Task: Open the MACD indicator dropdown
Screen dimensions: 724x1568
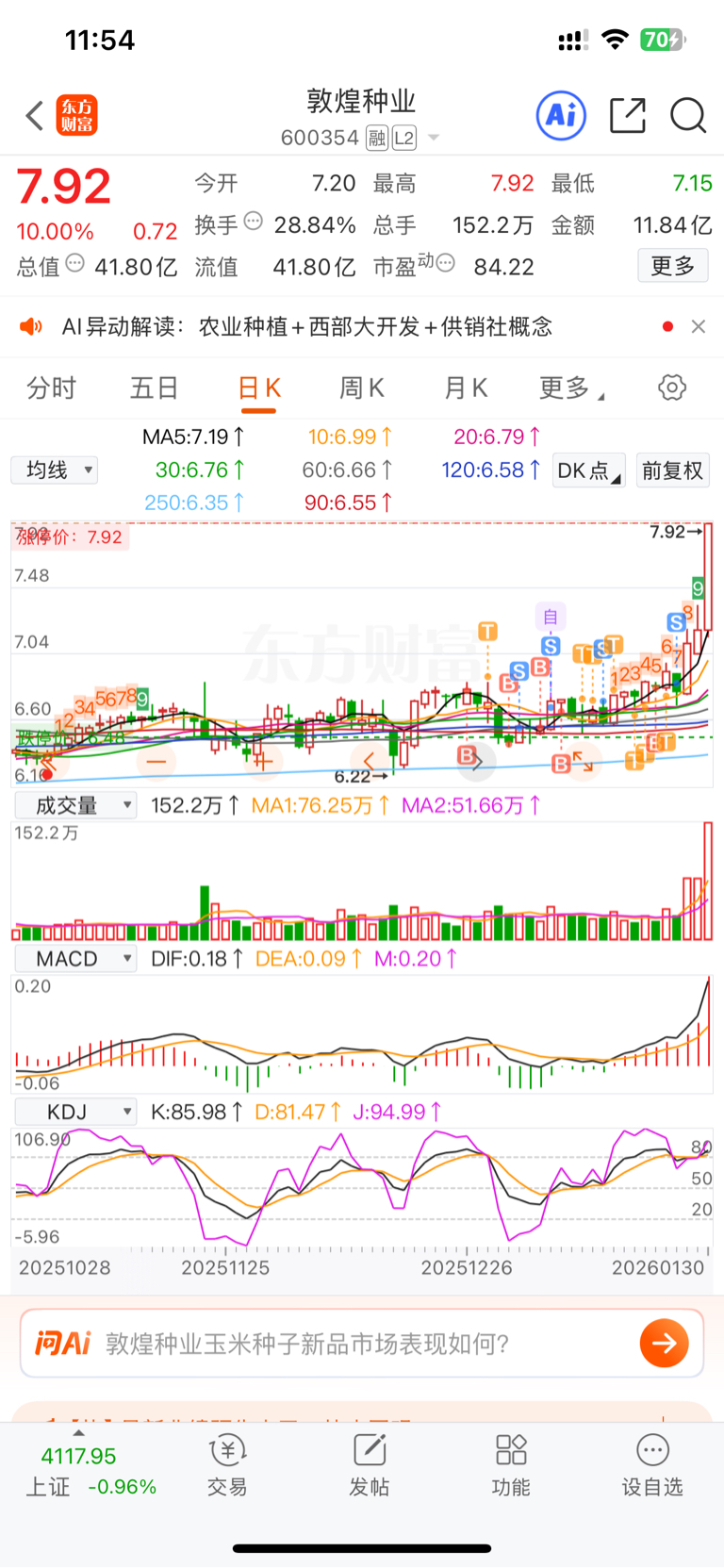Action: pos(75,959)
